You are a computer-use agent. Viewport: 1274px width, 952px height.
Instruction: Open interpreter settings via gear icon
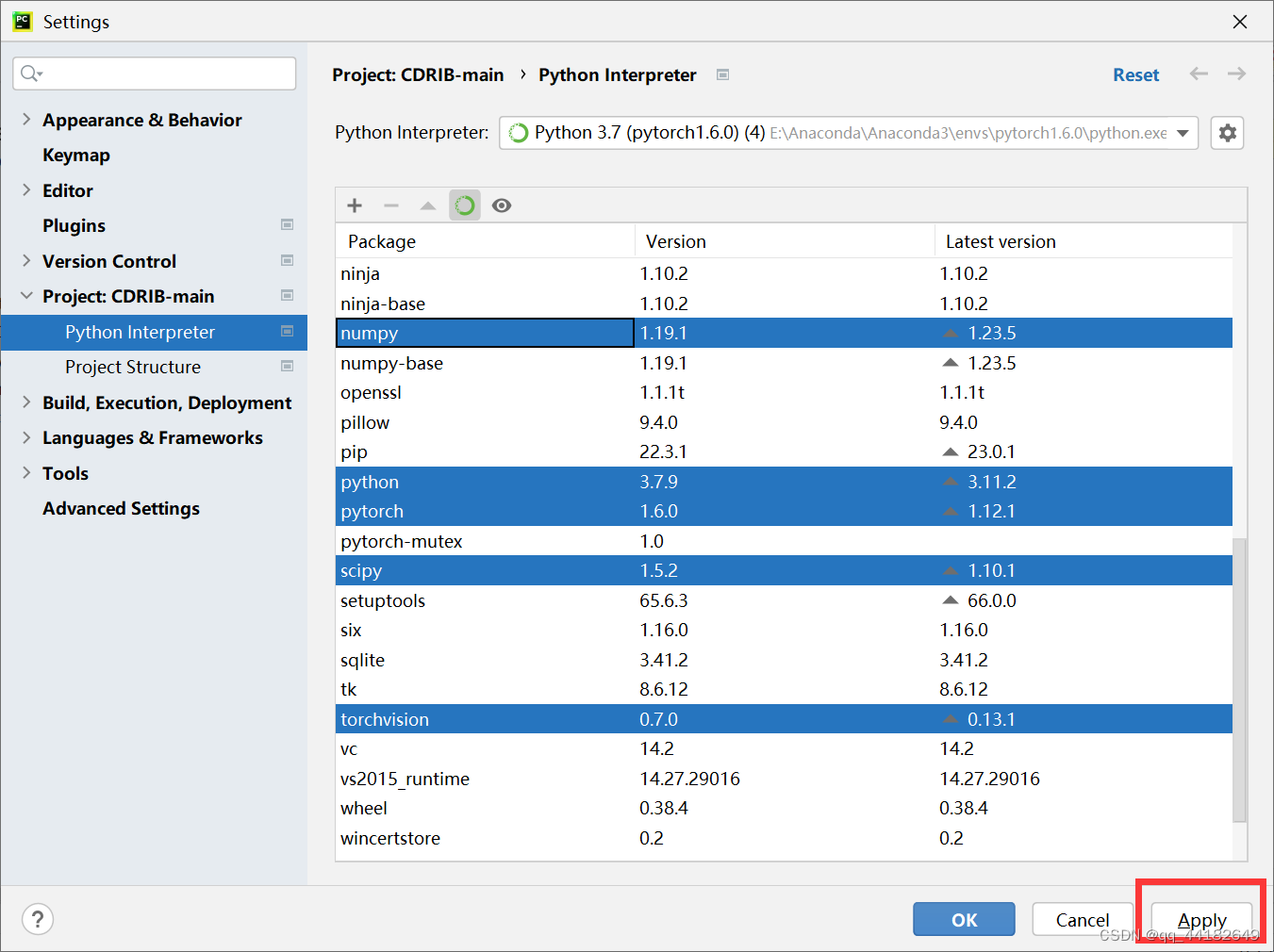tap(1227, 133)
